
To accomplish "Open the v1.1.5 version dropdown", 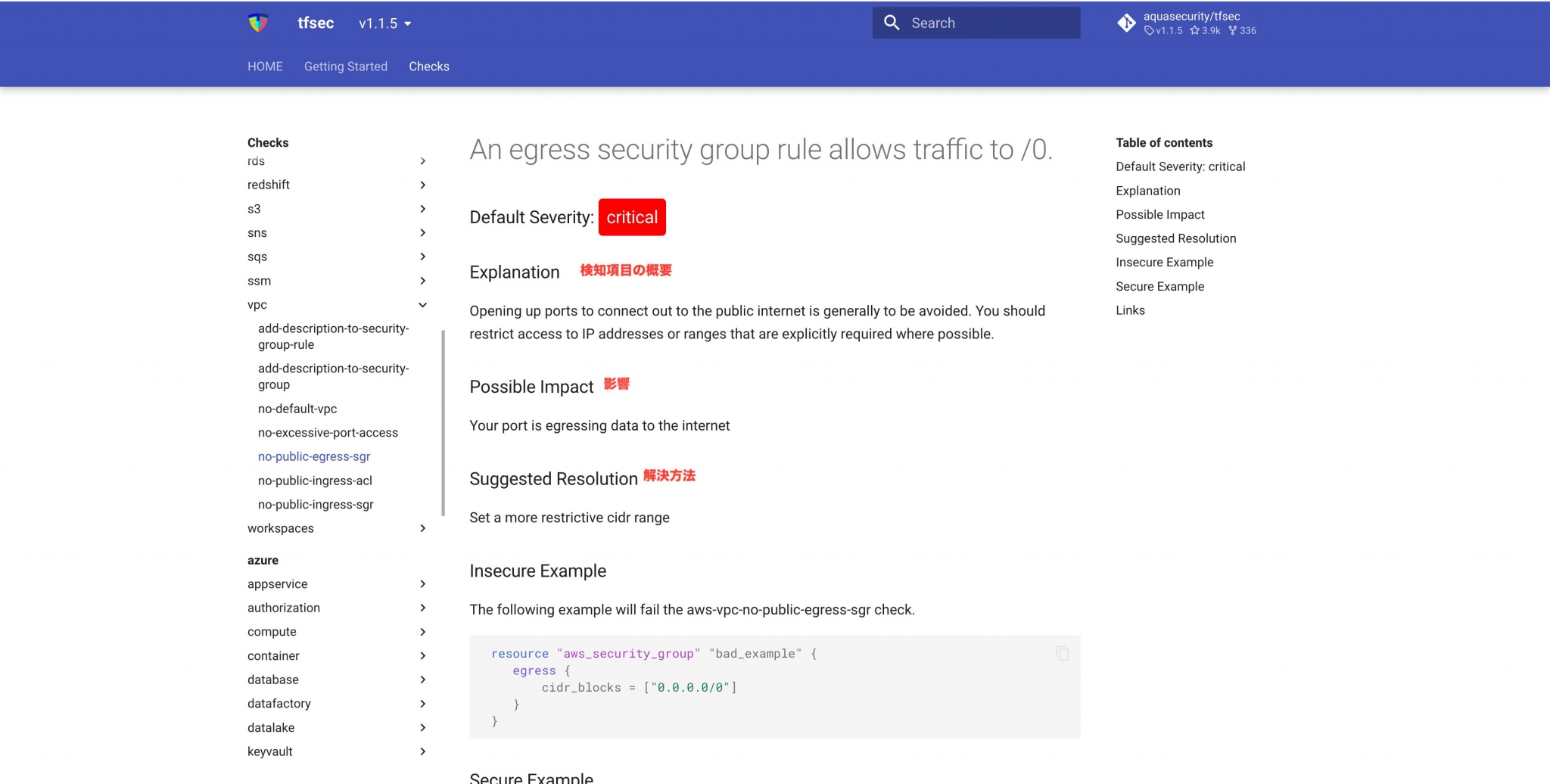I will point(384,23).
